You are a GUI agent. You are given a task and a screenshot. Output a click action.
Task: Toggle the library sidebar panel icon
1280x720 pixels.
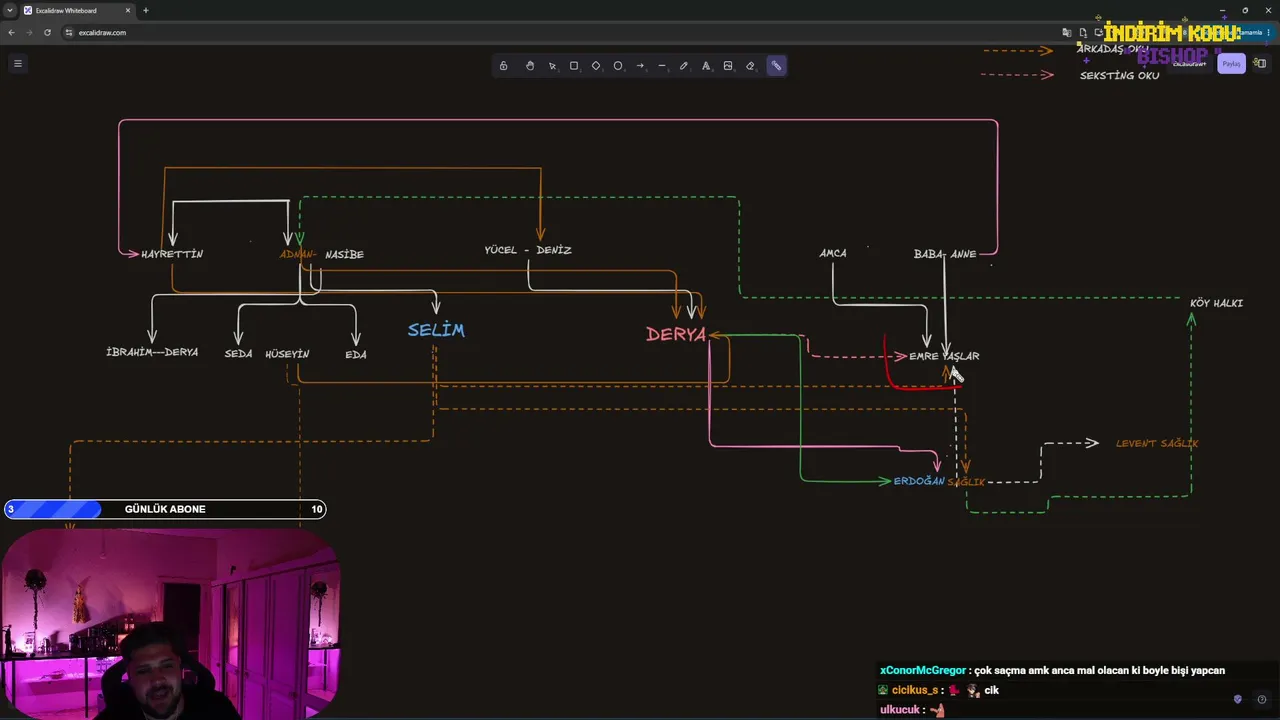click(1261, 64)
